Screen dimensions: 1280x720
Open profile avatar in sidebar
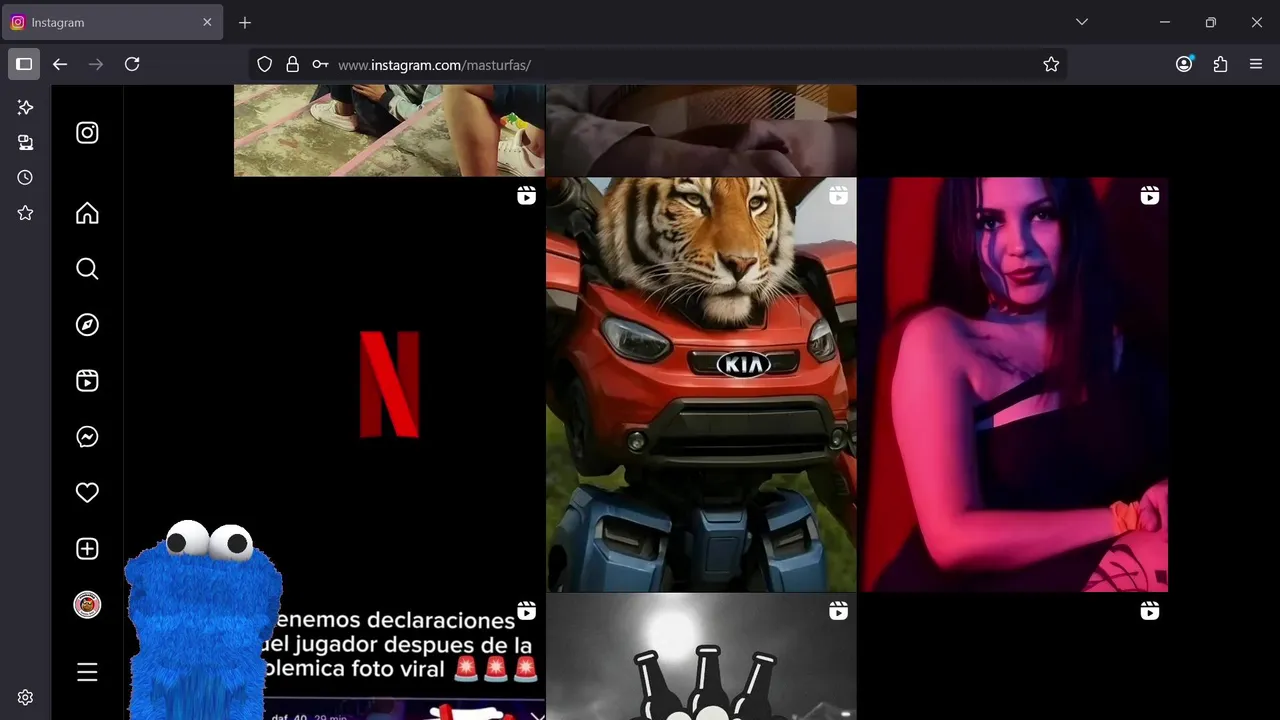coord(87,605)
